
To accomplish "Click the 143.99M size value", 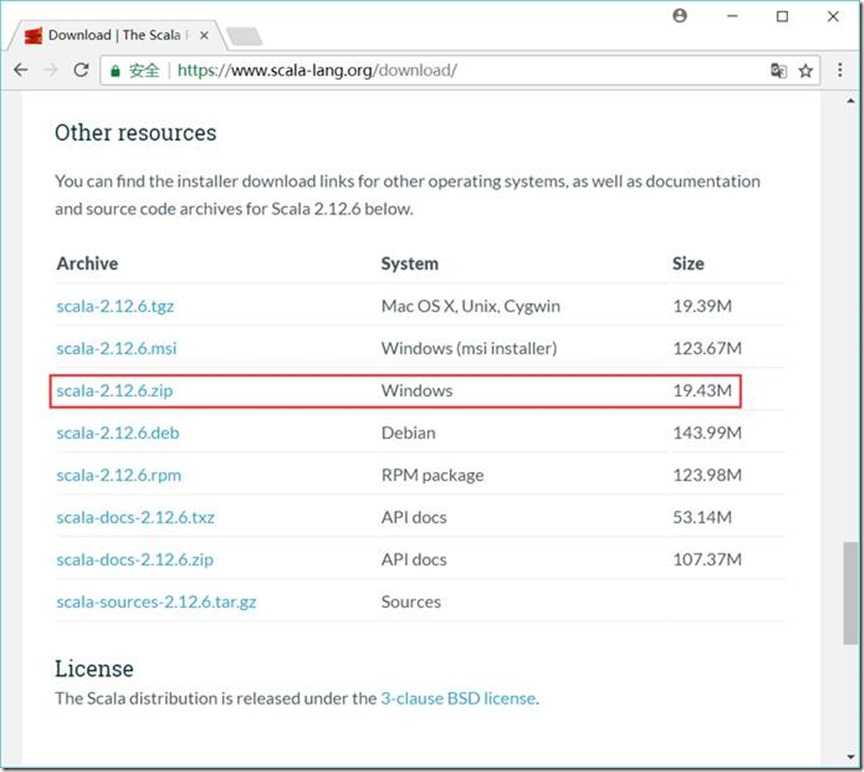I will point(708,433).
